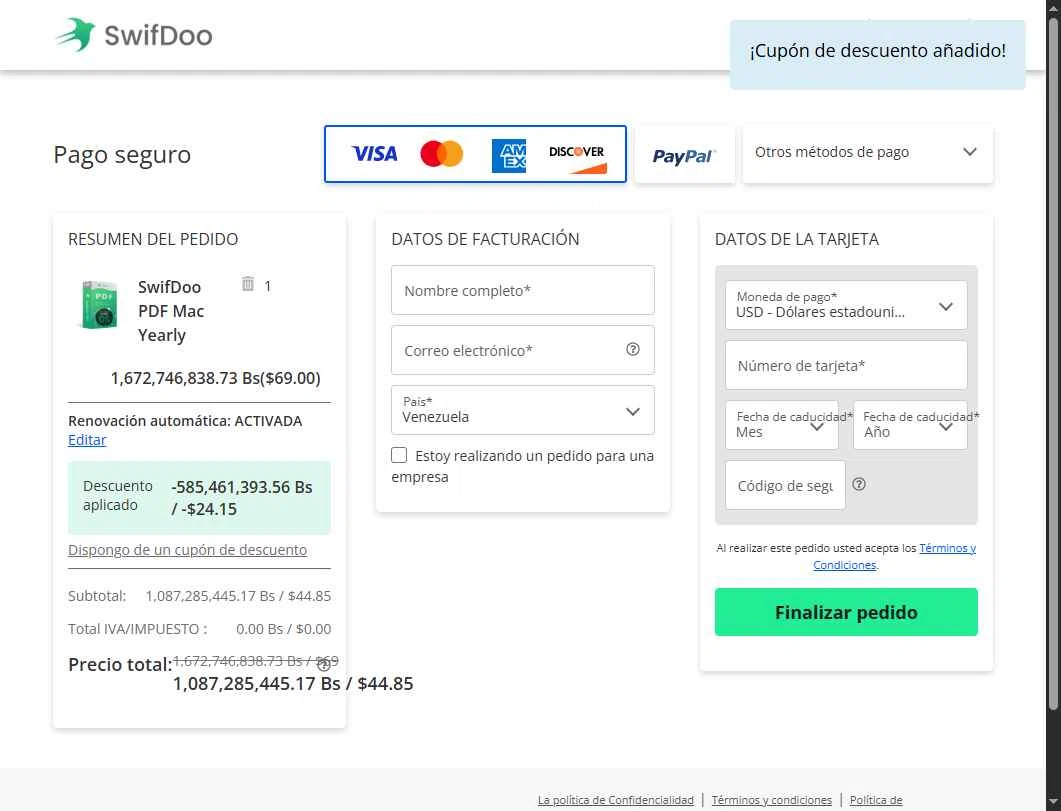Open Términos y condiciones footer link
This screenshot has width=1061, height=811.
[x=771, y=800]
